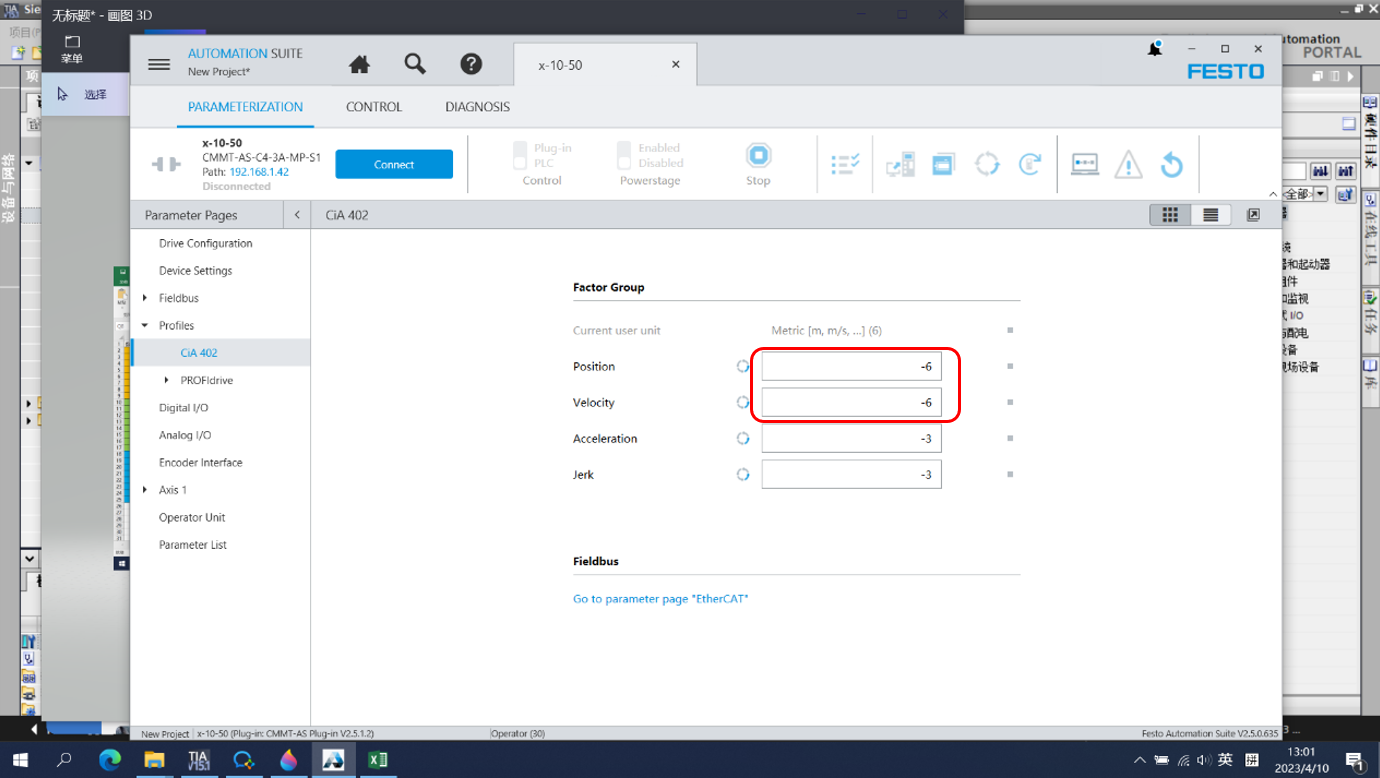This screenshot has width=1380, height=778.
Task: Open the Automation Suite home page
Action: point(359,65)
